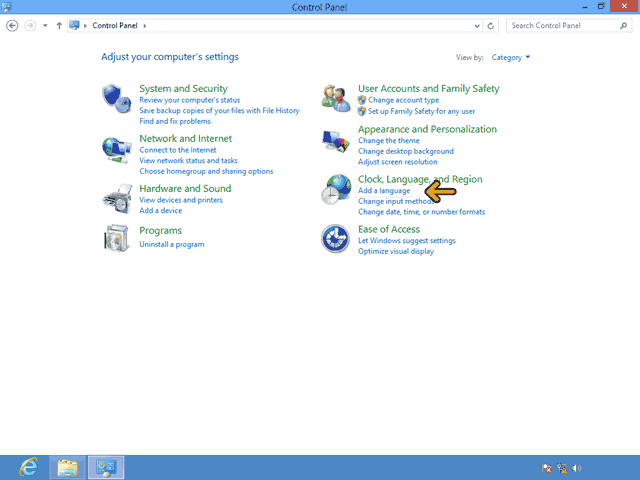Click Save backup copies with File History

pyautogui.click(x=219, y=111)
